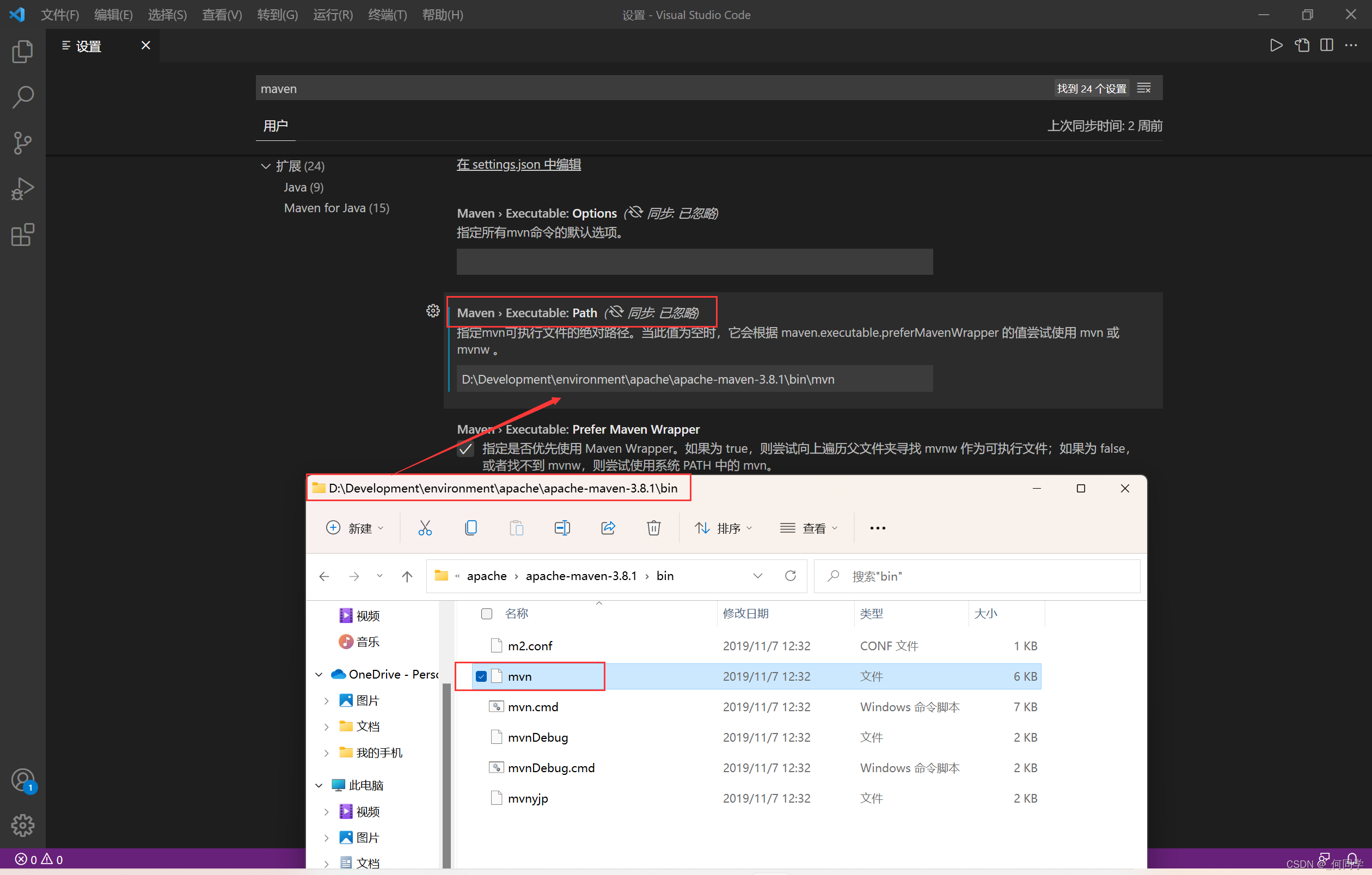Click the Maven Executable Path input field

click(x=694, y=379)
